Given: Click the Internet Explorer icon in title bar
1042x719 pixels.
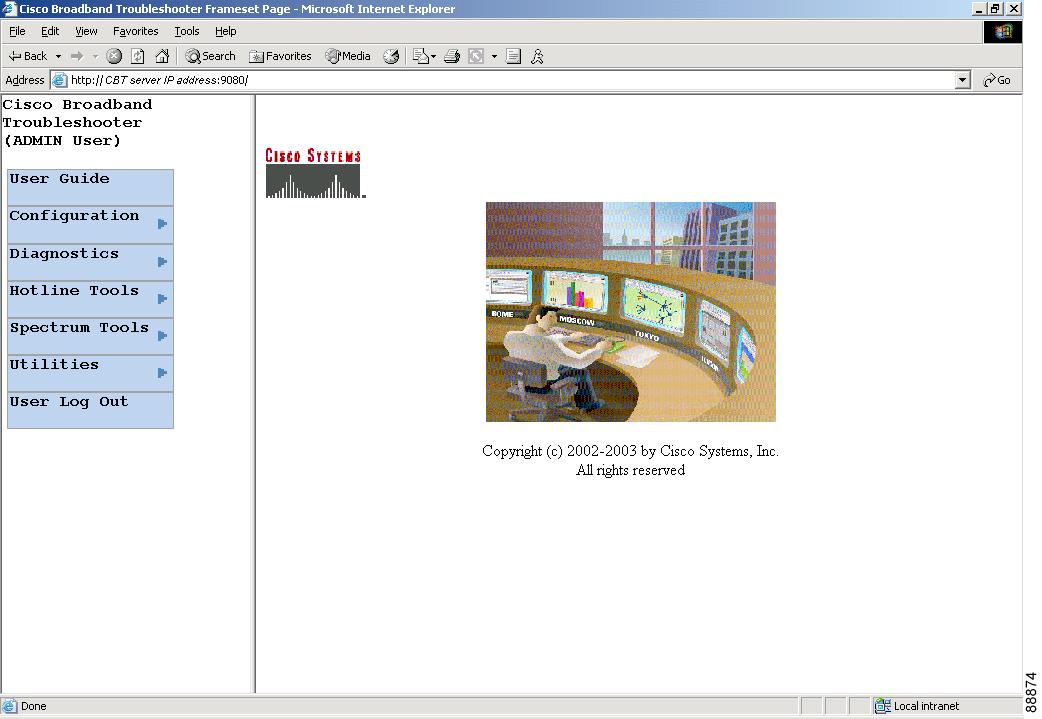Looking at the screenshot, I should click(x=9, y=9).
